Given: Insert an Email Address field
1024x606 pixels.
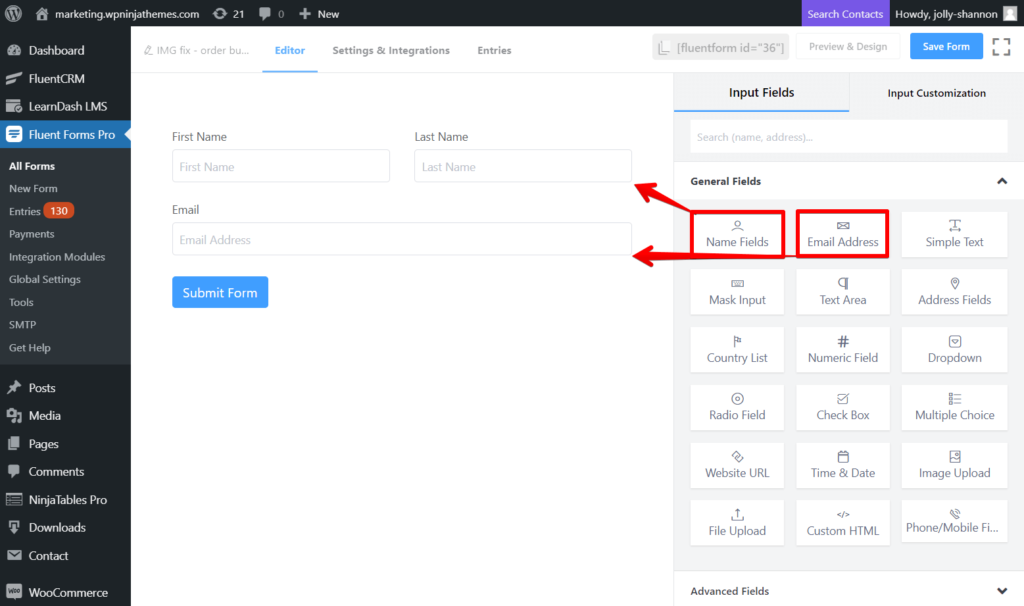Looking at the screenshot, I should point(843,233).
